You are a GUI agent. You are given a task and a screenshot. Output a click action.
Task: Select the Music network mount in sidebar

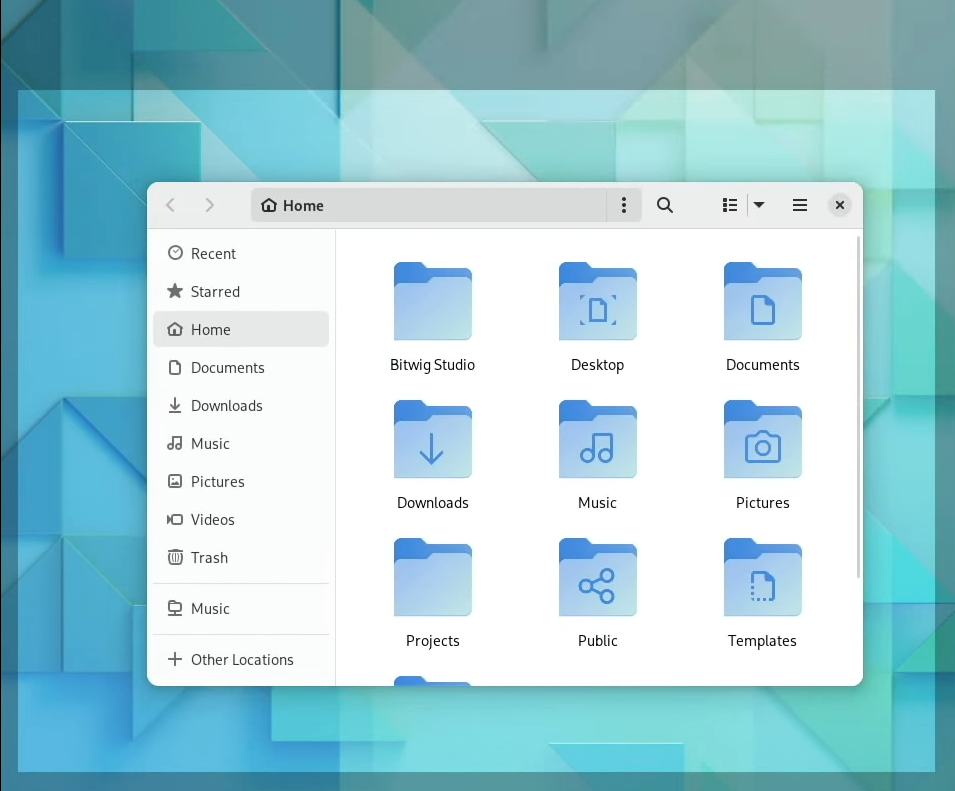210,609
